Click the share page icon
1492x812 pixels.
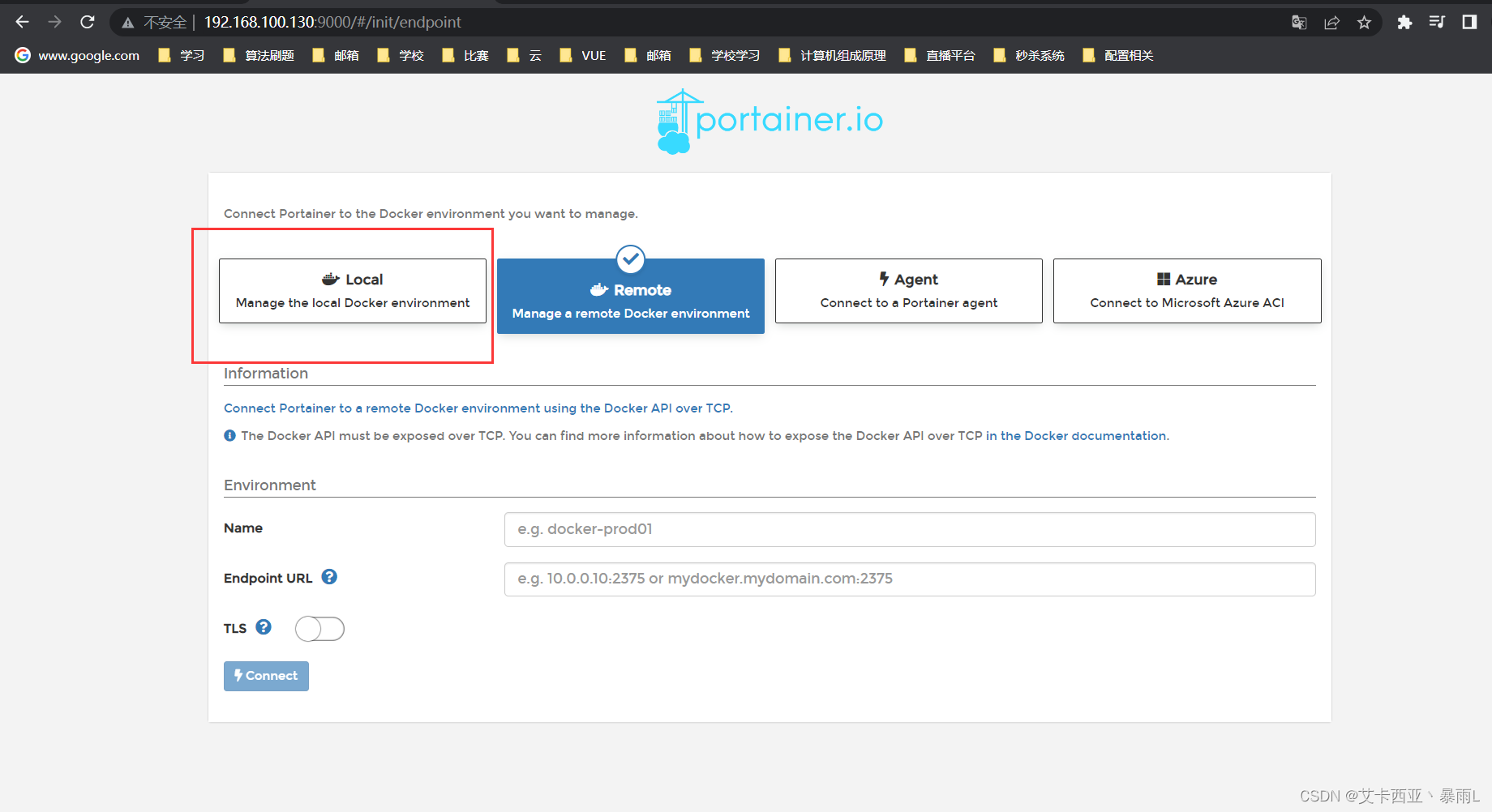pyautogui.click(x=1331, y=23)
